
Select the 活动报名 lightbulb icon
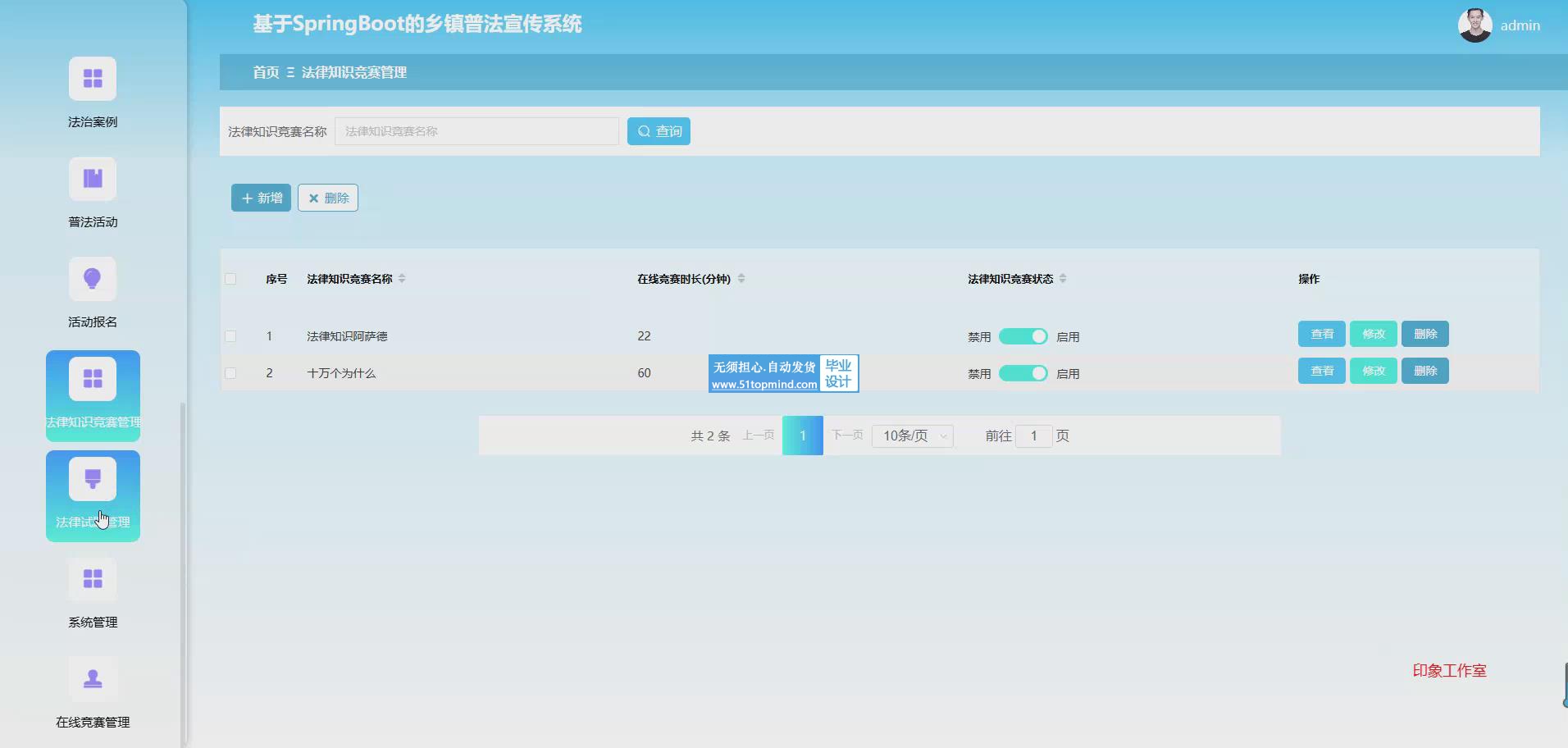(x=93, y=280)
